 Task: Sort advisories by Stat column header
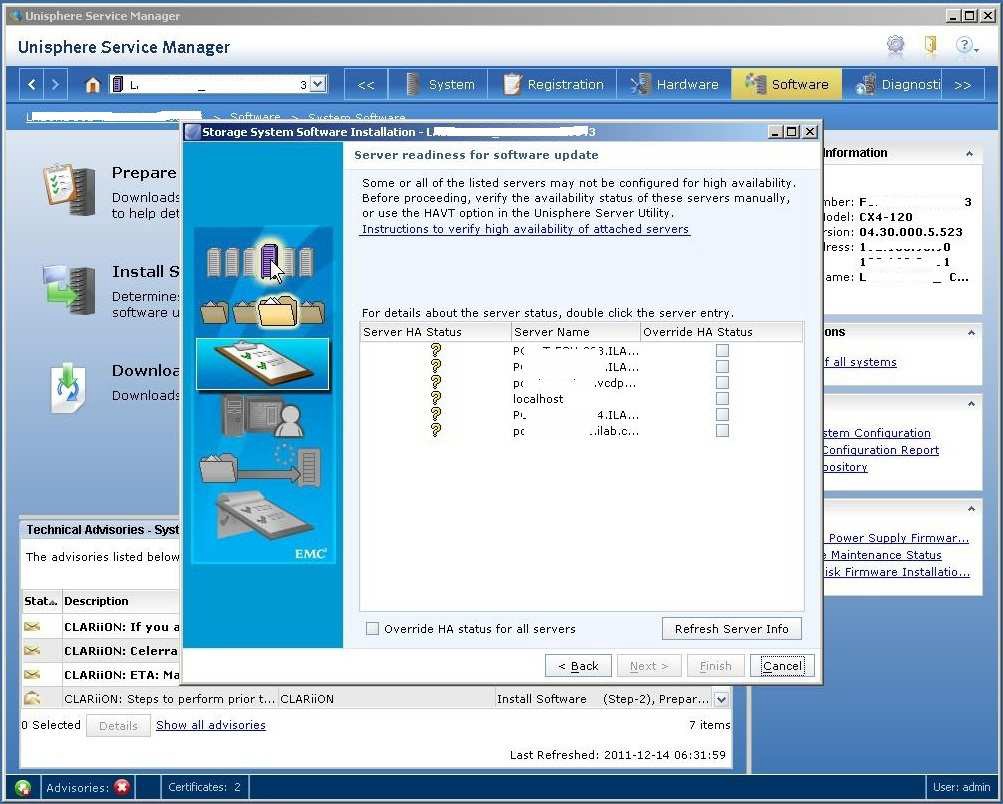point(41,601)
